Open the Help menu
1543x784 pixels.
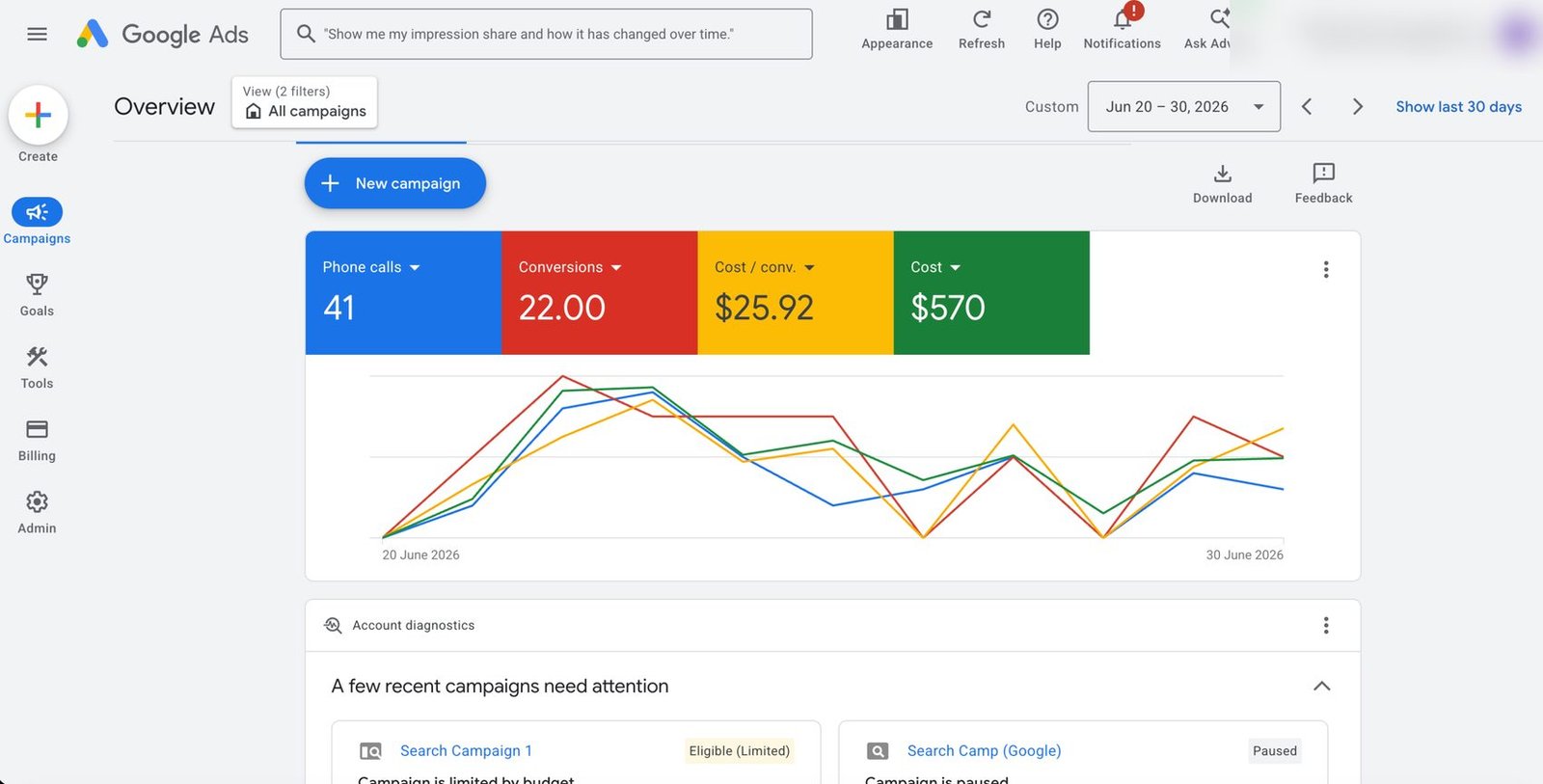point(1047,29)
